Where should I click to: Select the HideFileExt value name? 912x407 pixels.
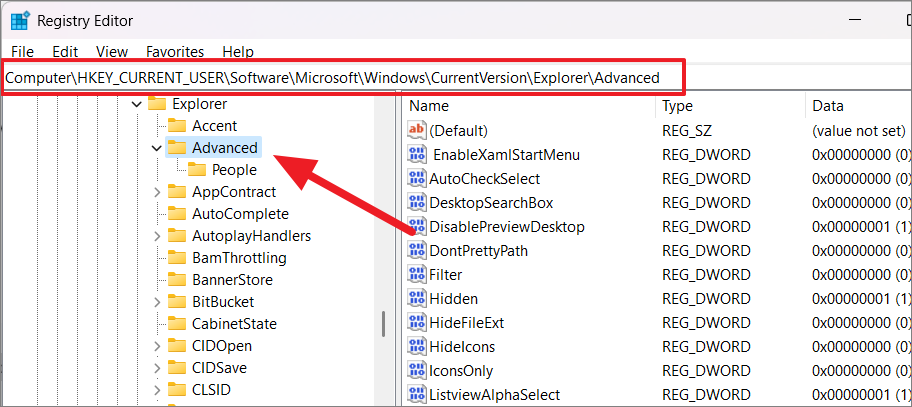[x=466, y=323]
